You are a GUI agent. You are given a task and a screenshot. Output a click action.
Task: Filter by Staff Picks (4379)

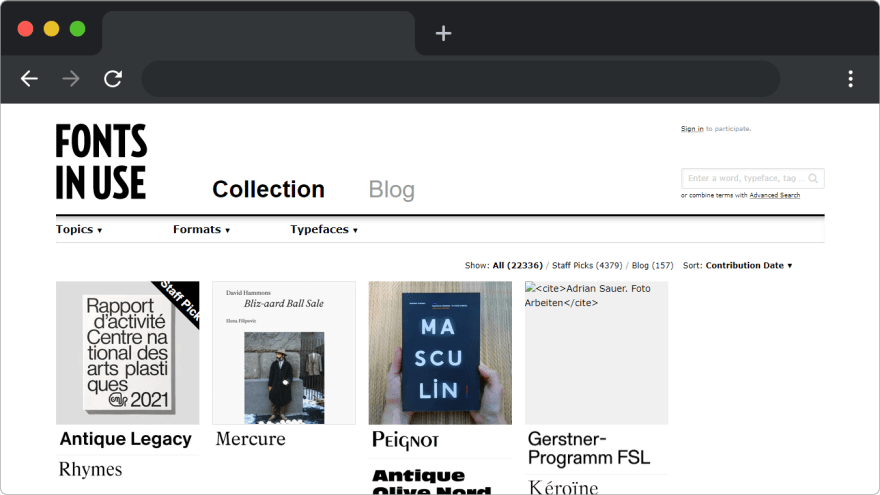tap(587, 265)
